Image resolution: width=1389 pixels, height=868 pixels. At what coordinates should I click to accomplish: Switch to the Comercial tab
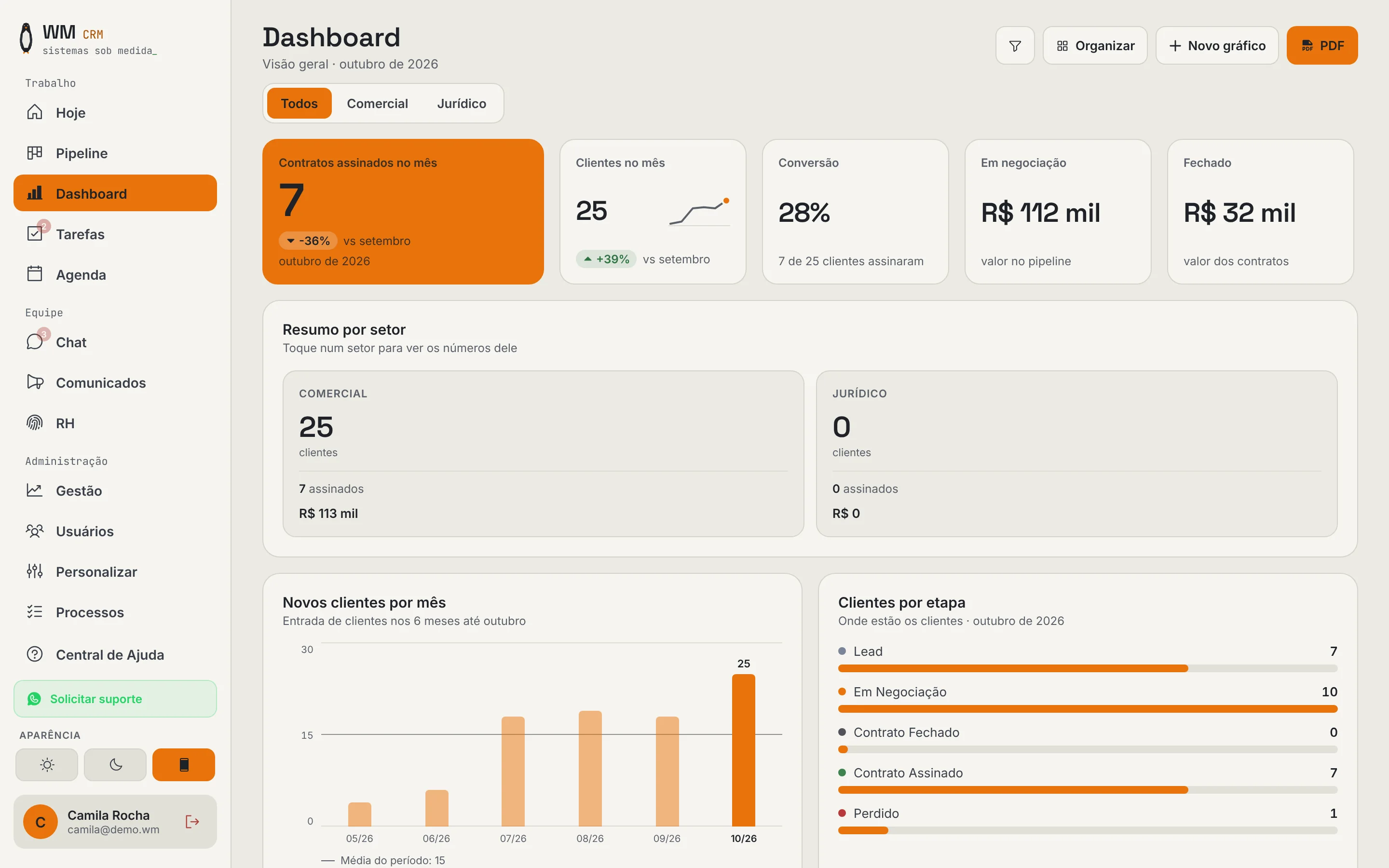(377, 103)
